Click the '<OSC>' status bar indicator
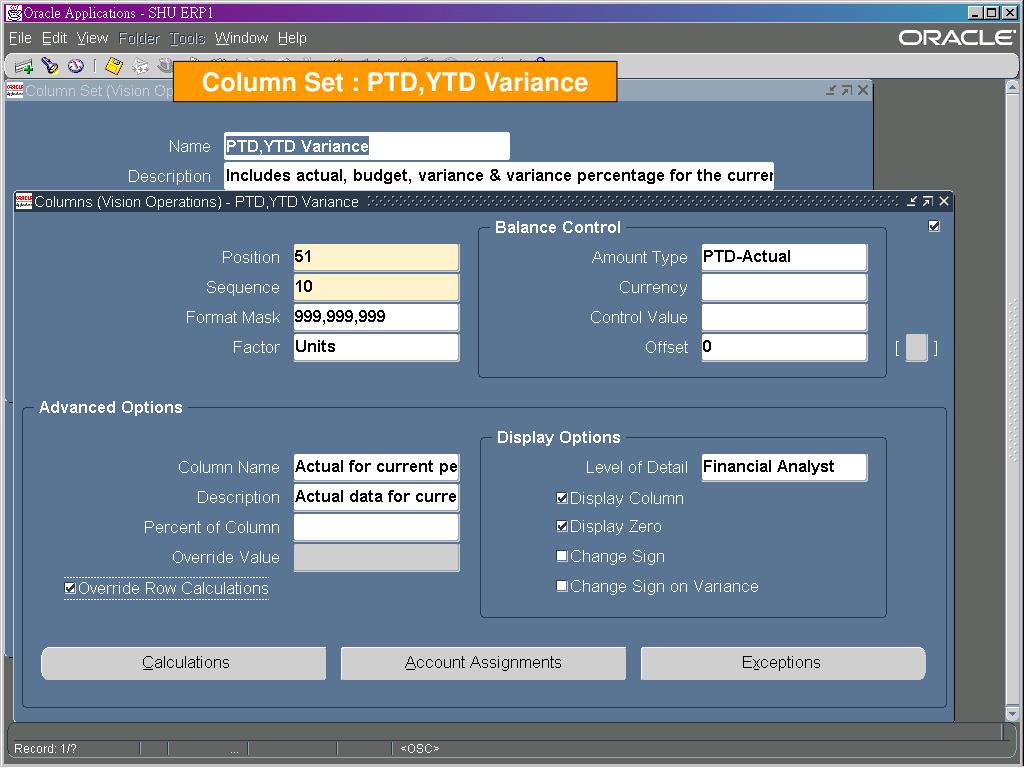Image resolution: width=1024 pixels, height=768 pixels. 419,748
